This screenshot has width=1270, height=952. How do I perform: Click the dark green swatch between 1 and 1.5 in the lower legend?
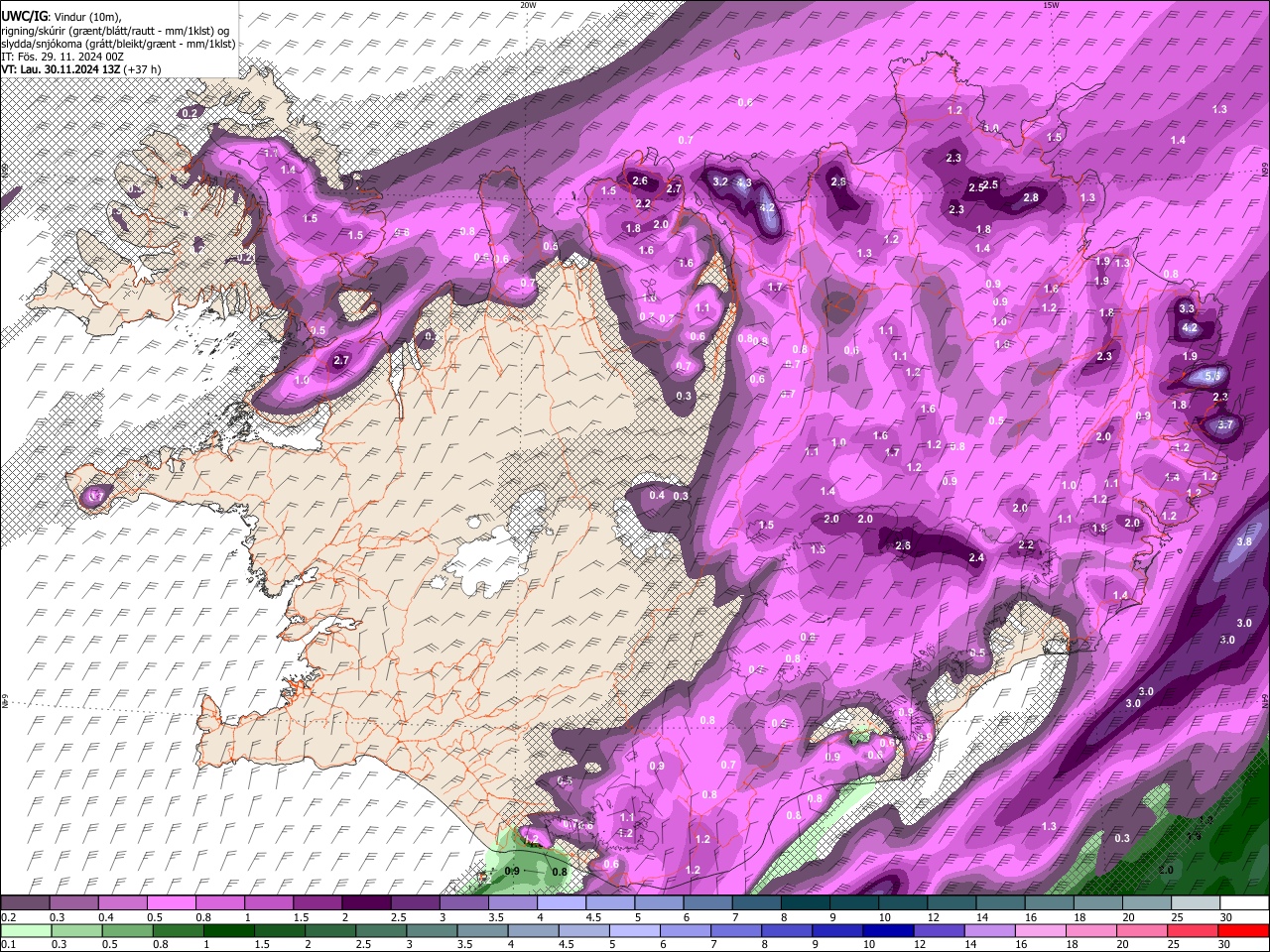226,930
